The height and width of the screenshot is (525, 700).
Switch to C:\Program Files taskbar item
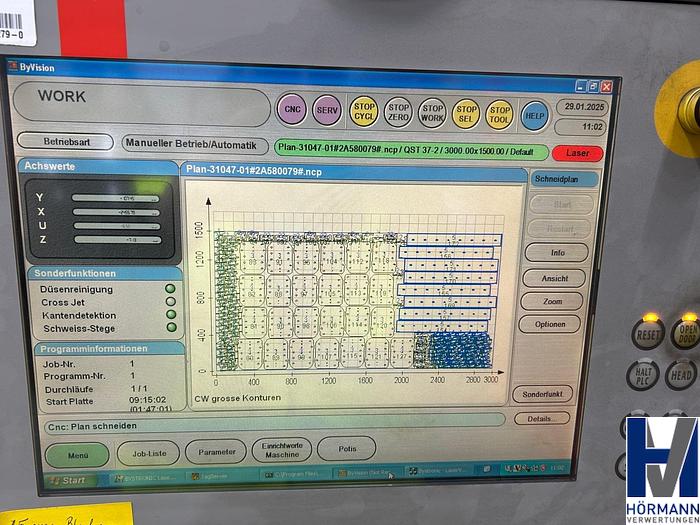(x=297, y=474)
